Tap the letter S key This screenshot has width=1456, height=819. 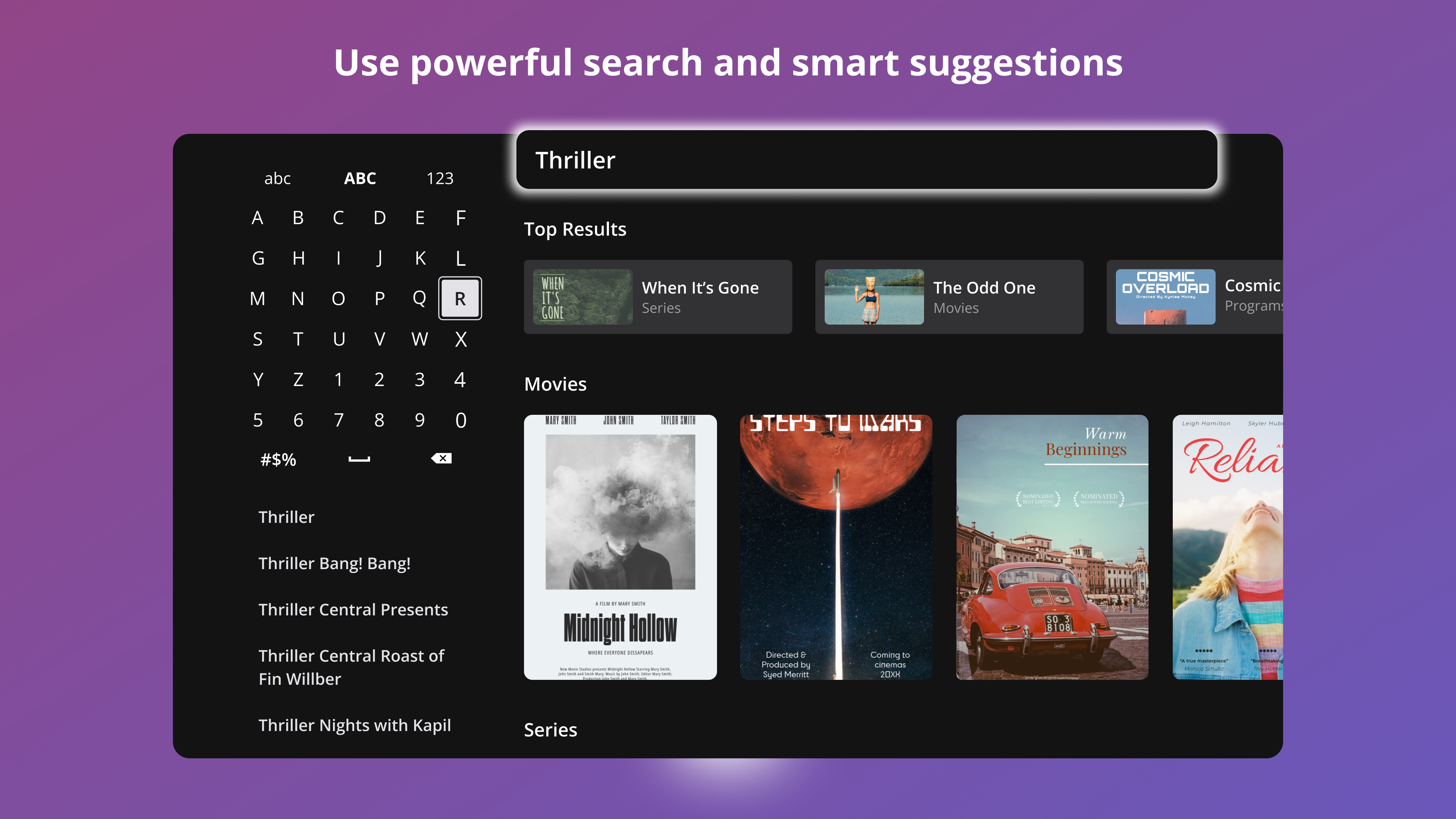click(257, 339)
